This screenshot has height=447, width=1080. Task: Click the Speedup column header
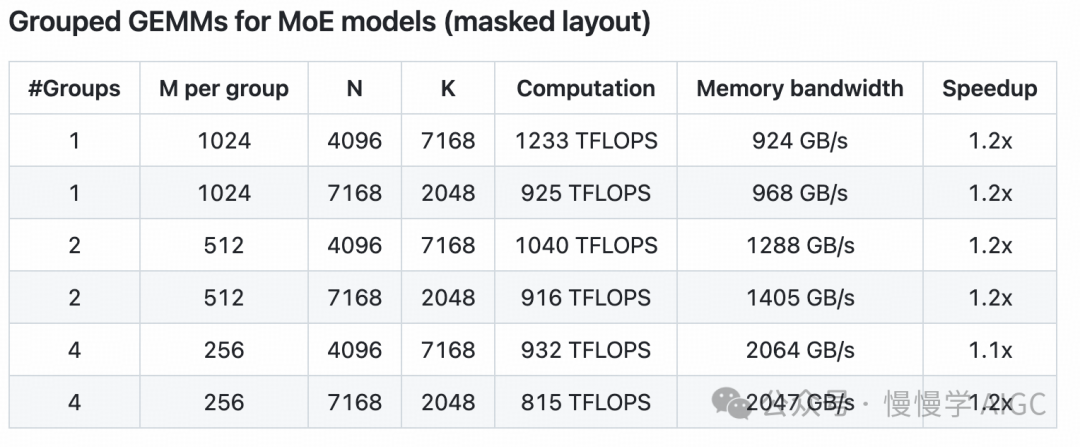point(990,88)
